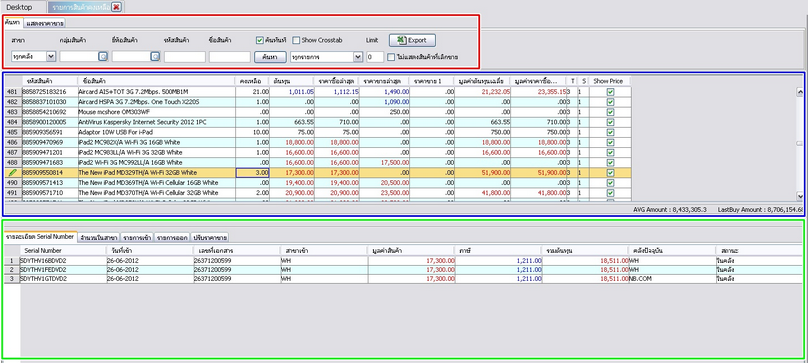Viewport: 808px width, 363px height.
Task: Click the LastBuy Amount total
Action: (760, 210)
